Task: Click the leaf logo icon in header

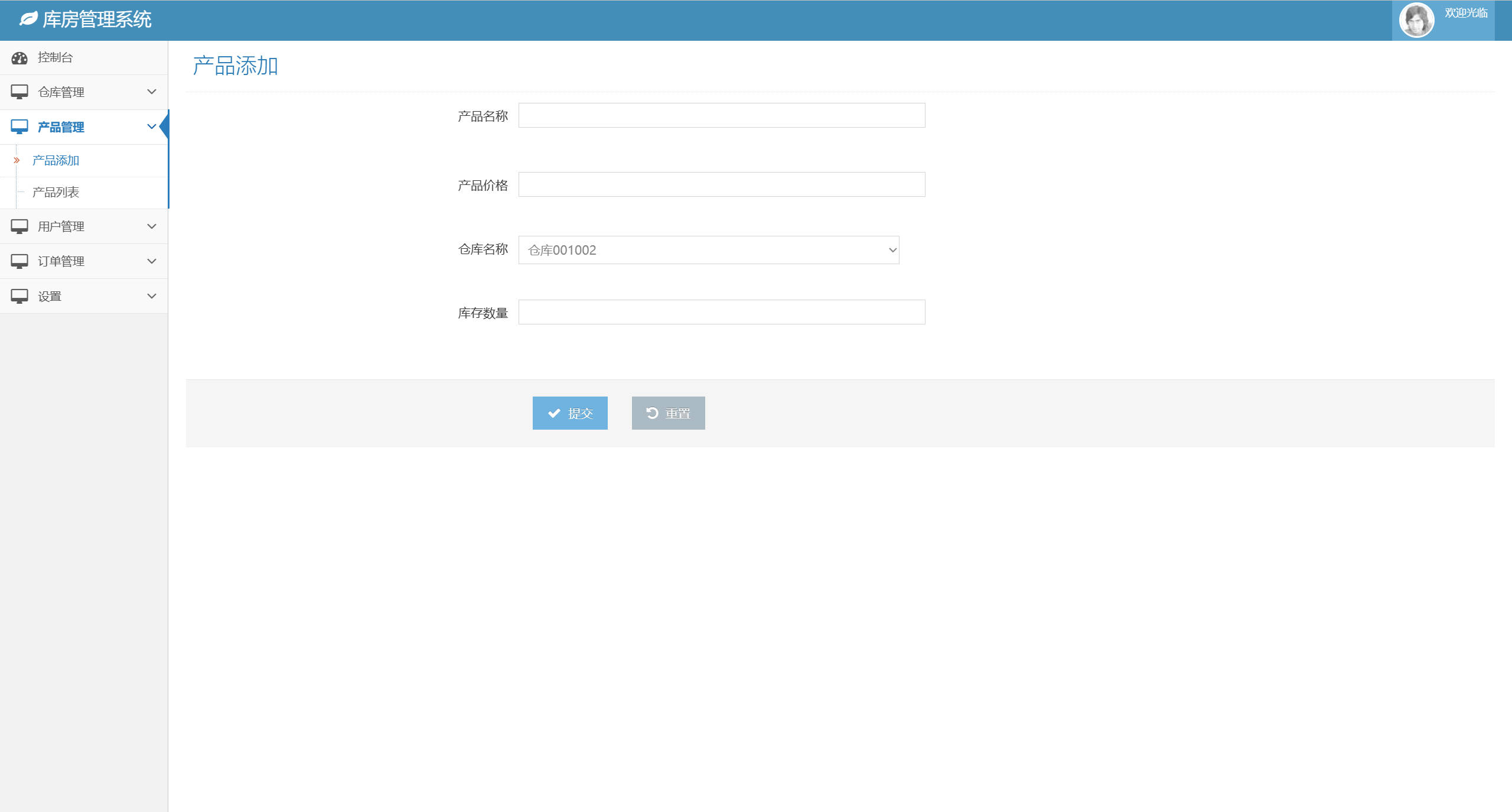Action: (28, 20)
